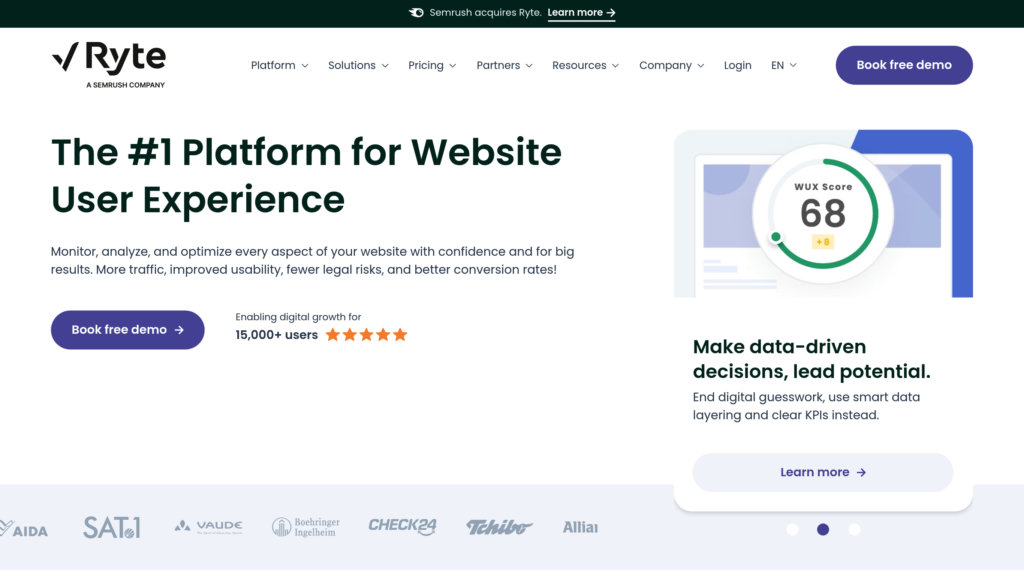1024x576 pixels.
Task: Click the Semrush flame icon in banner
Action: coord(416,12)
